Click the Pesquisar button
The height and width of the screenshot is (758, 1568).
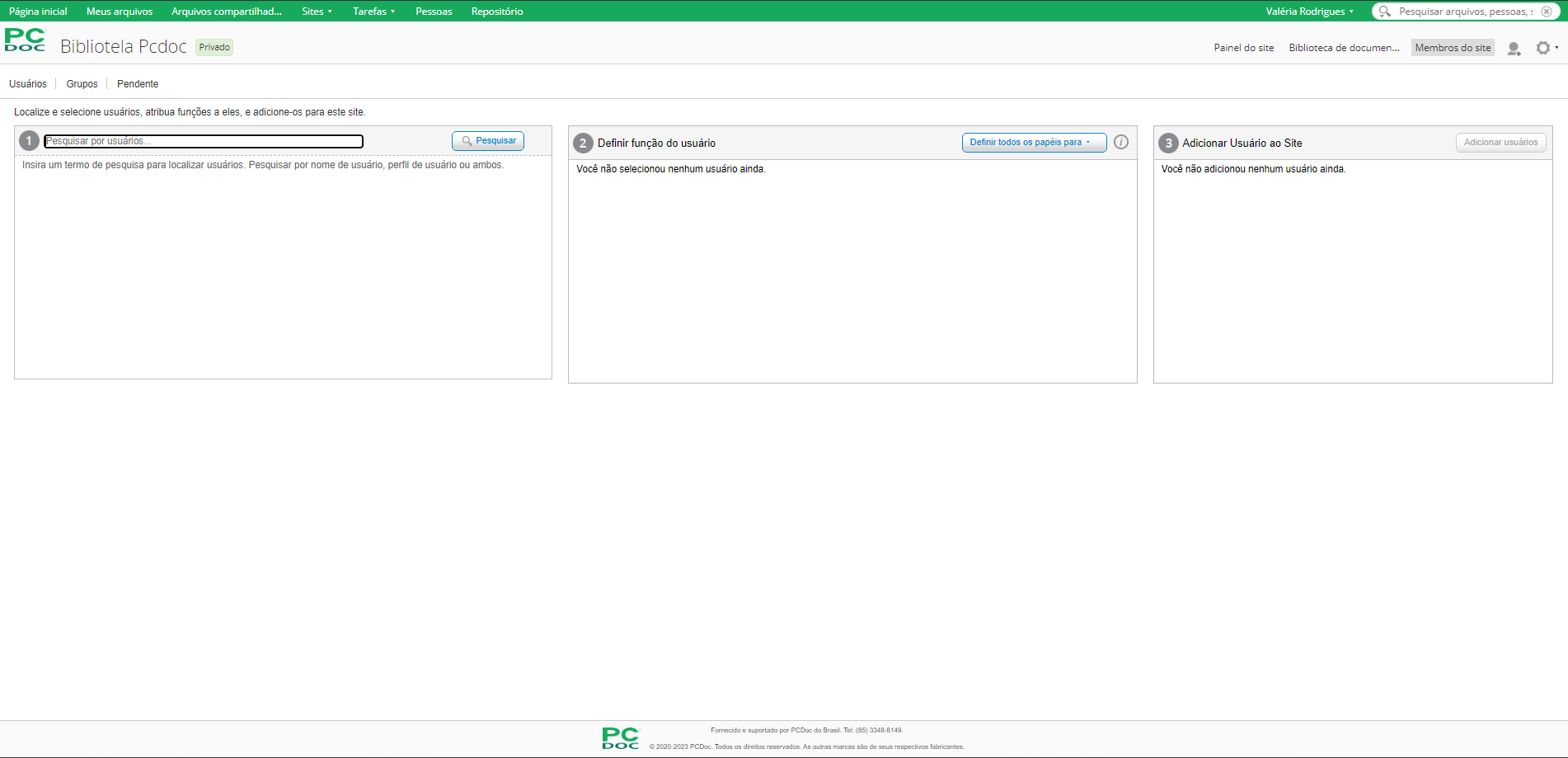point(488,141)
